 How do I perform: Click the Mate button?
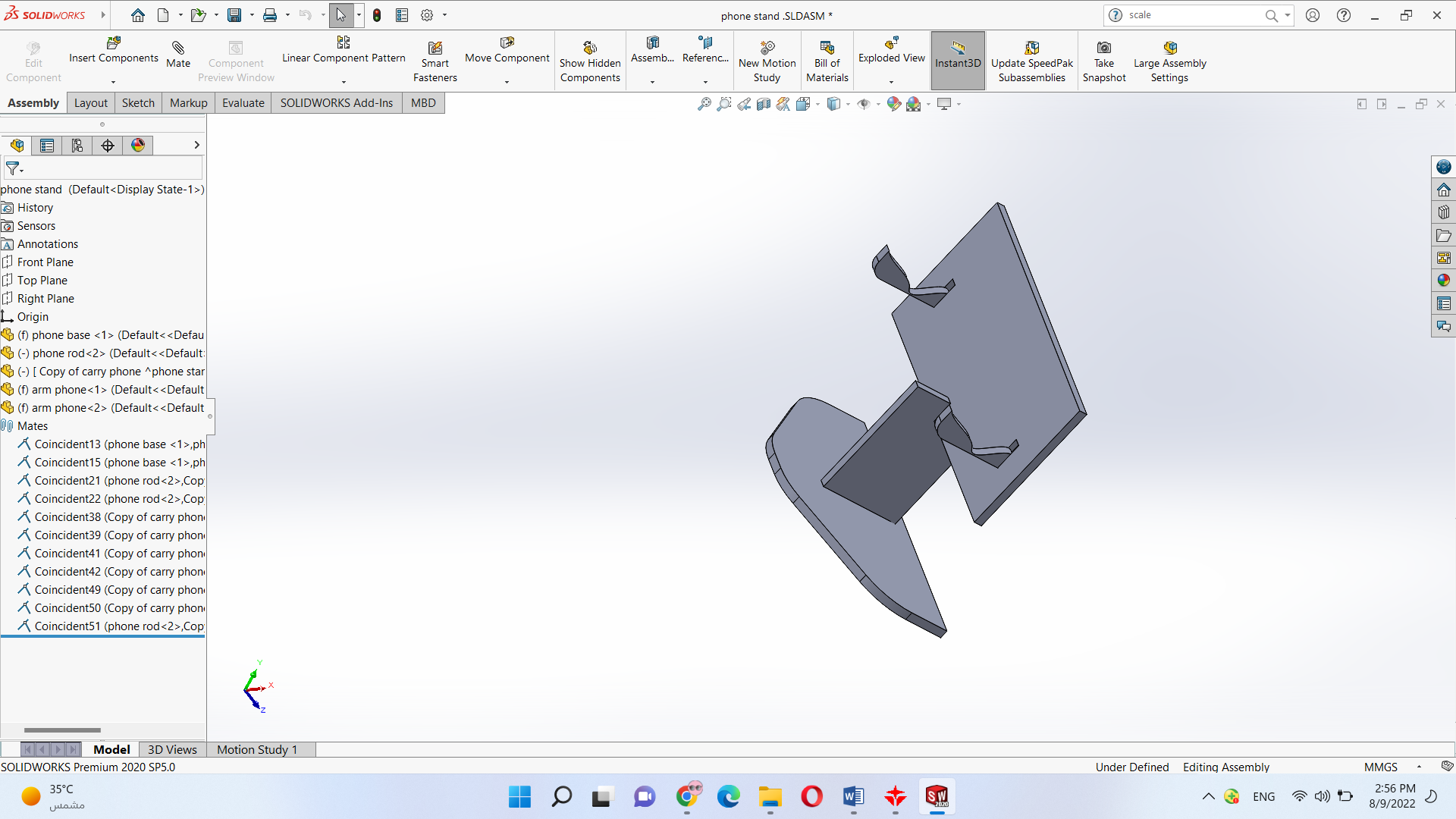point(178,55)
